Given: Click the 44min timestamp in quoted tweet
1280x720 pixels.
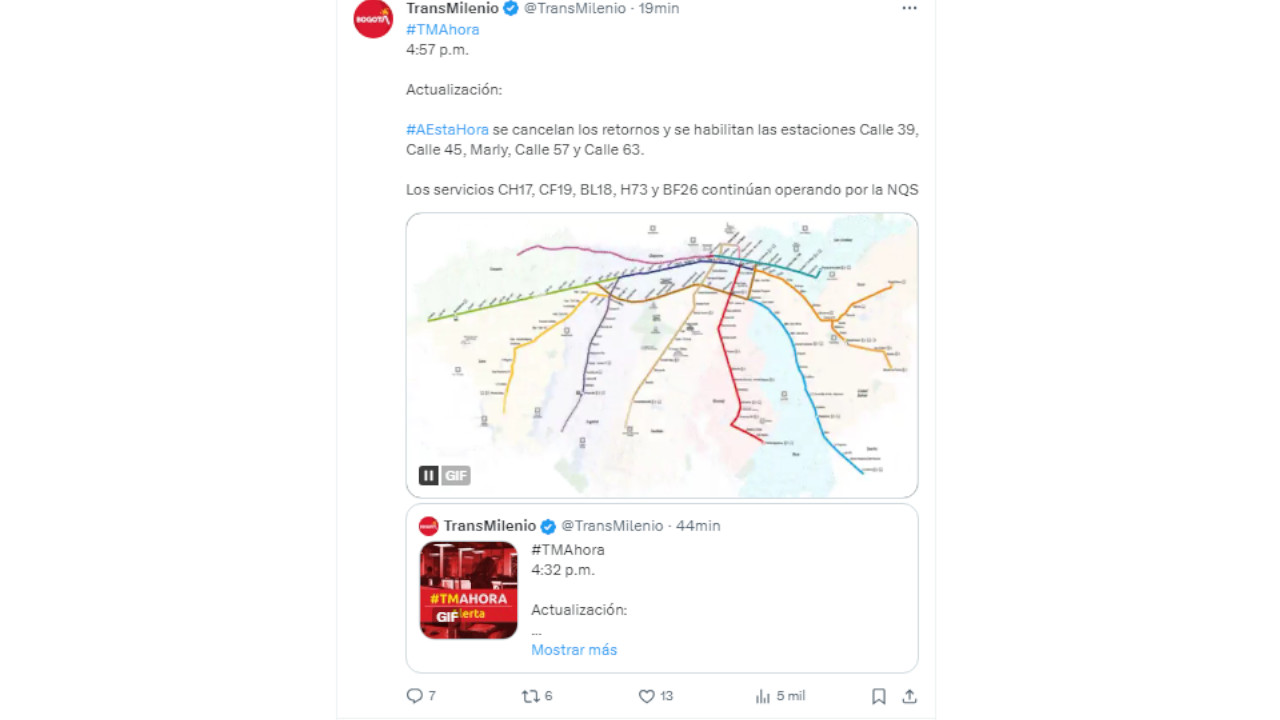Looking at the screenshot, I should click(698, 526).
